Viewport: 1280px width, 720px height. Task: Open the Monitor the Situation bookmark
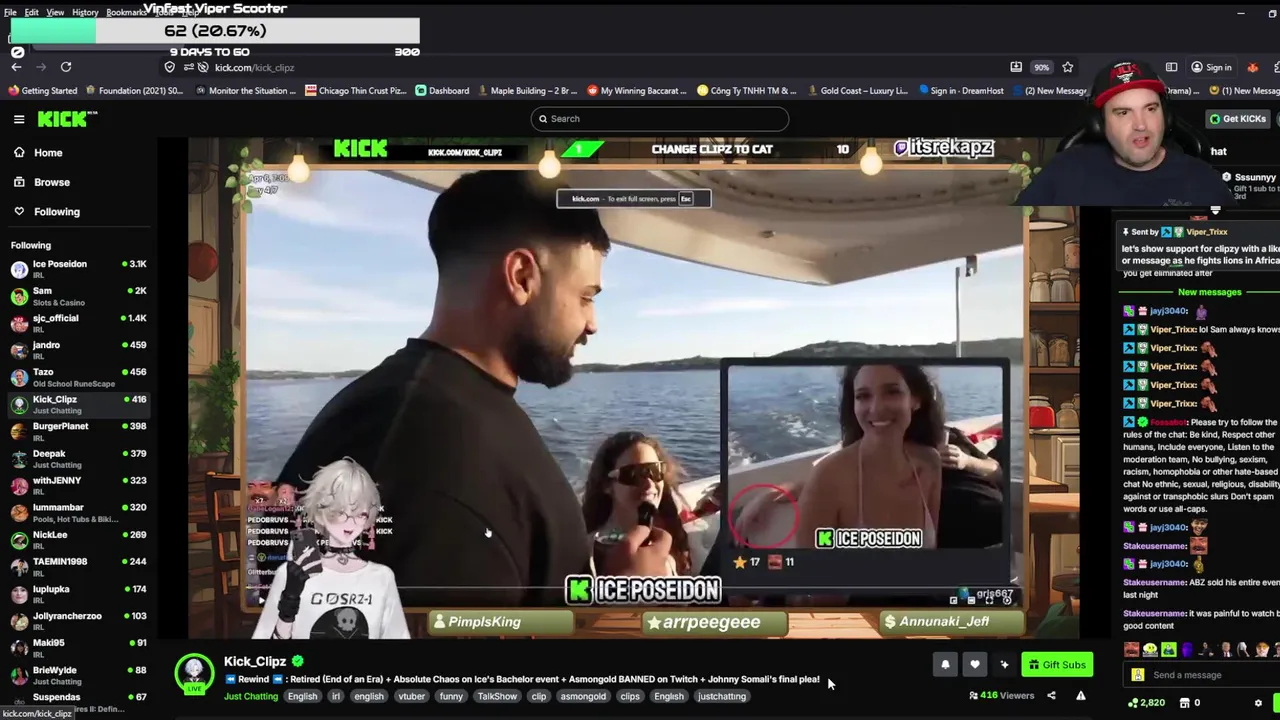pyautogui.click(x=246, y=91)
